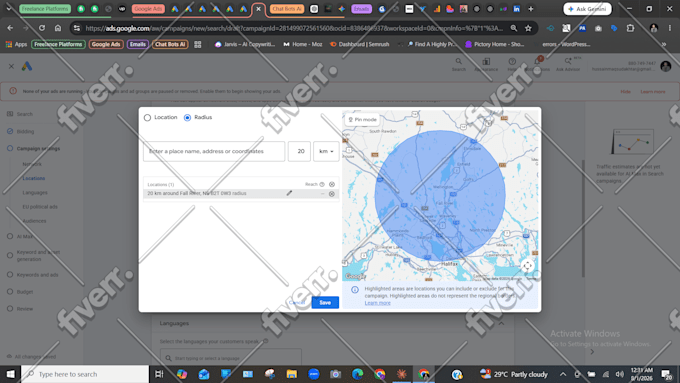680x383 pixels.
Task: Click the Google Ads logo
Action: (27, 66)
